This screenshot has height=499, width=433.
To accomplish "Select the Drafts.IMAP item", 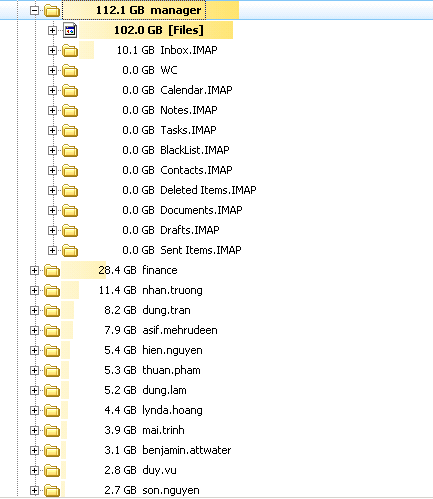I will point(171,230).
